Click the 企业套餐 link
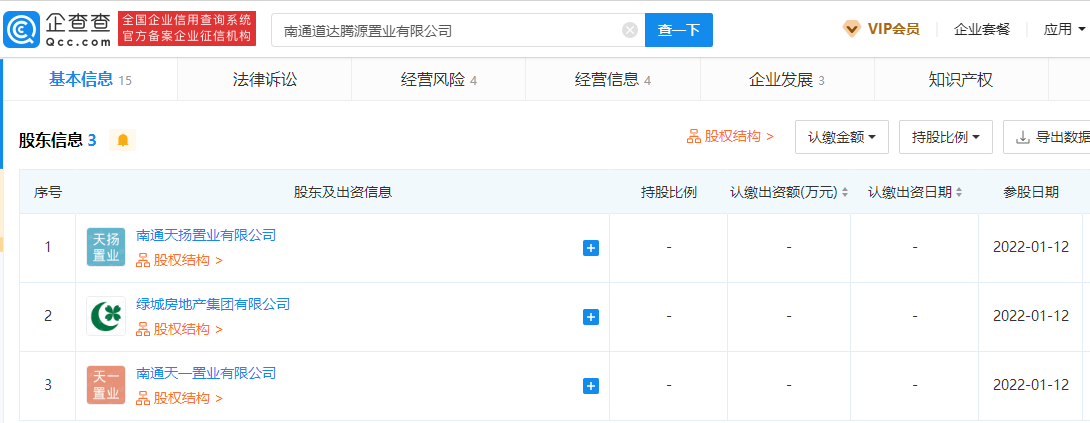This screenshot has height=423, width=1090. (982, 29)
